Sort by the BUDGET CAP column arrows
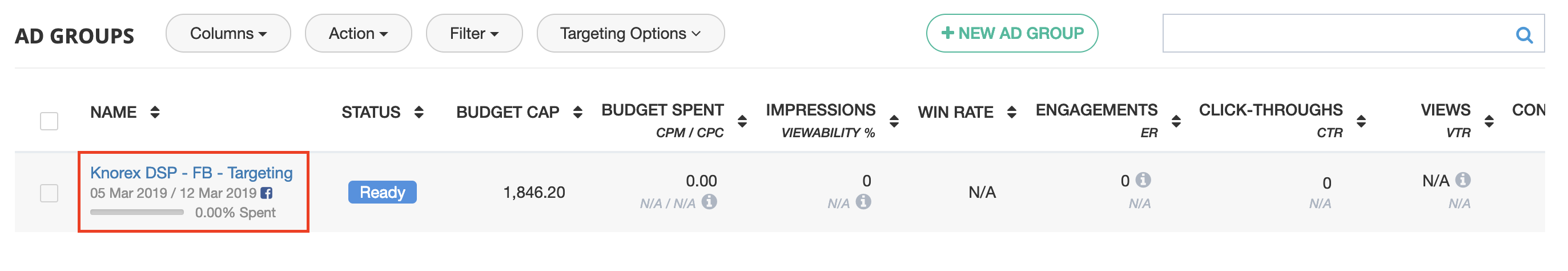The image size is (1568, 271). coord(578,112)
